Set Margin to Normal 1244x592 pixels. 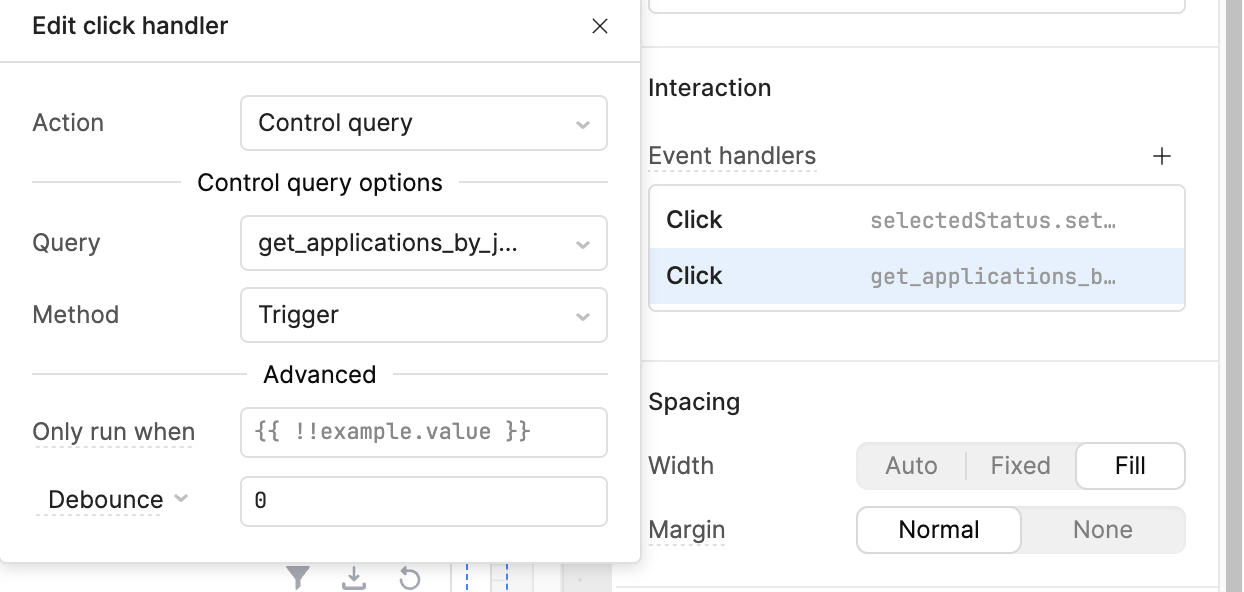pos(938,530)
